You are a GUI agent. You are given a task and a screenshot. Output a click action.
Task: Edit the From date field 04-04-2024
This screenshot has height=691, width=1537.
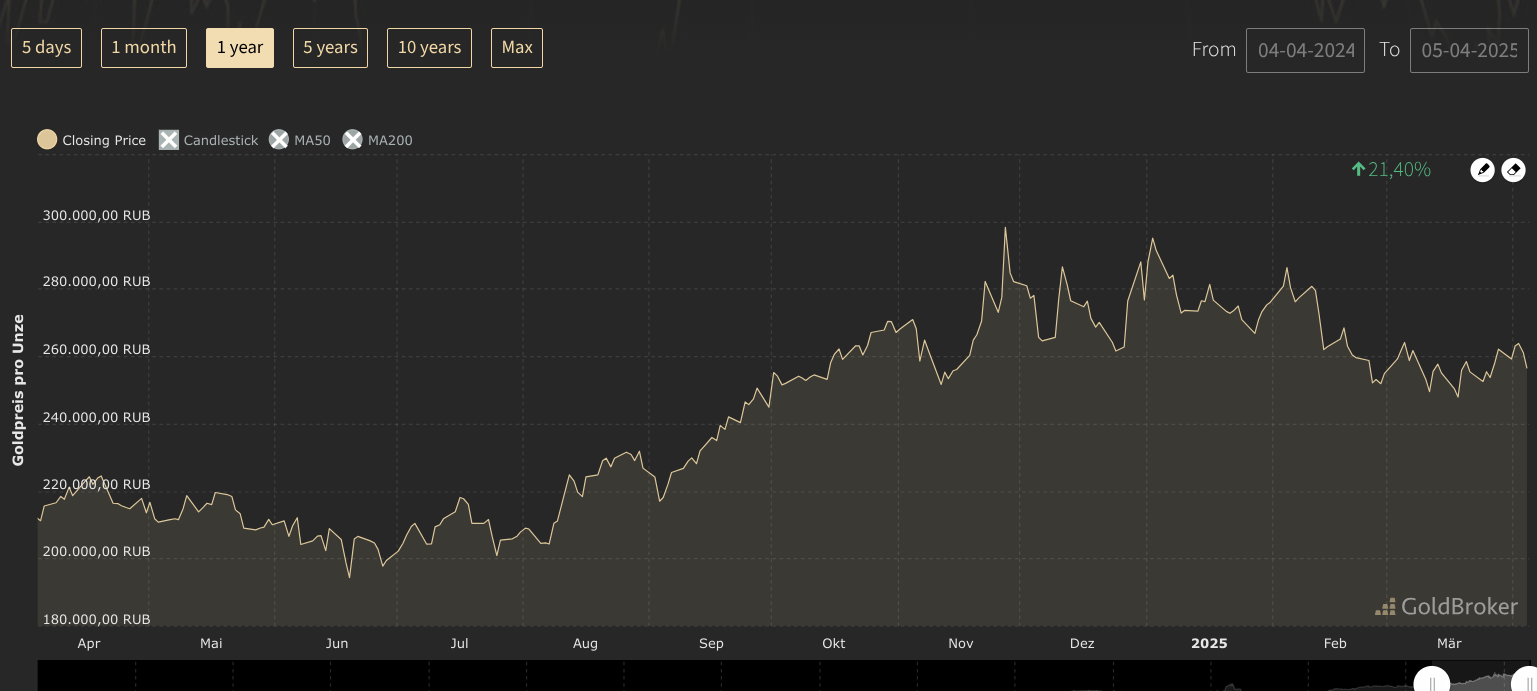[1305, 50]
